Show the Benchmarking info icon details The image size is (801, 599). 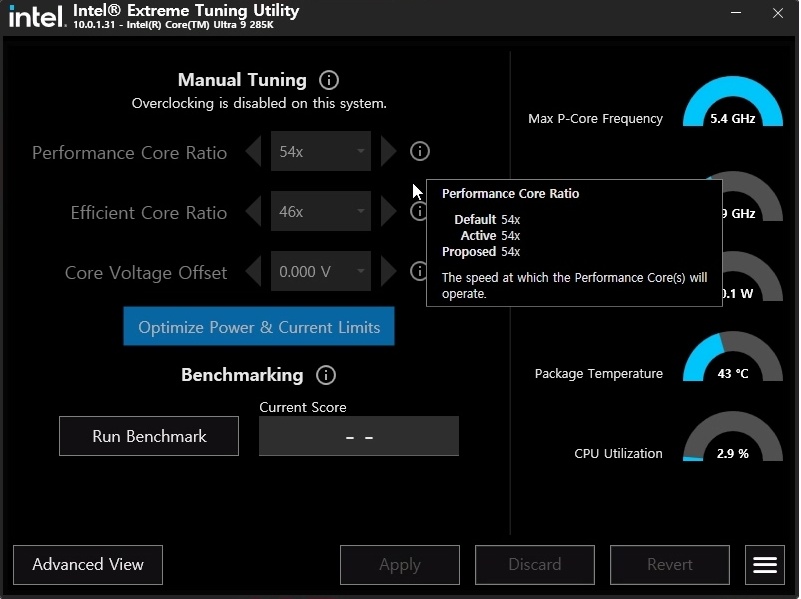tap(326, 375)
